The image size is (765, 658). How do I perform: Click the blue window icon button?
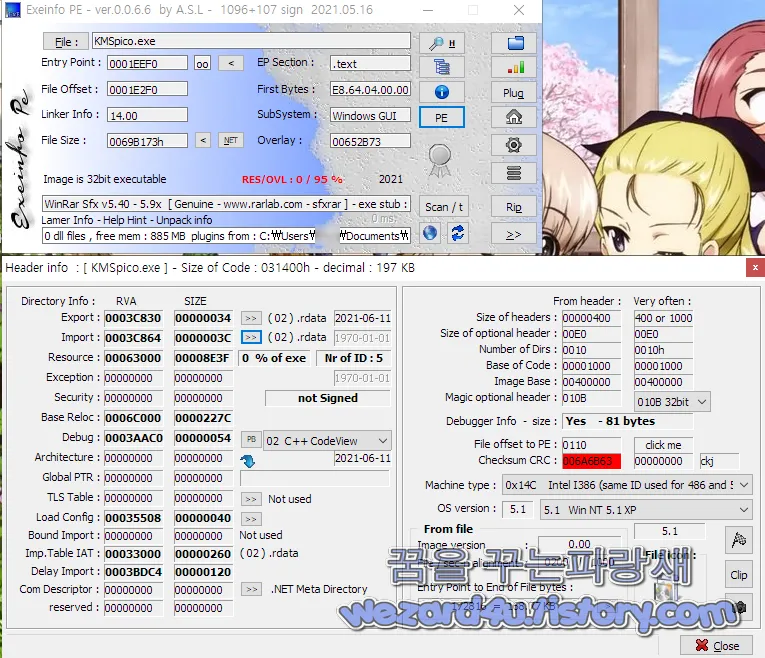[x=514, y=43]
